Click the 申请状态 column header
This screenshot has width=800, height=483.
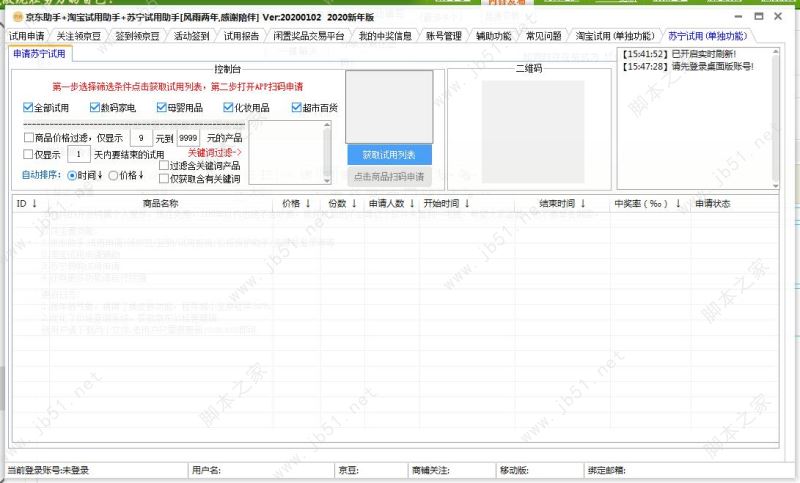[713, 203]
